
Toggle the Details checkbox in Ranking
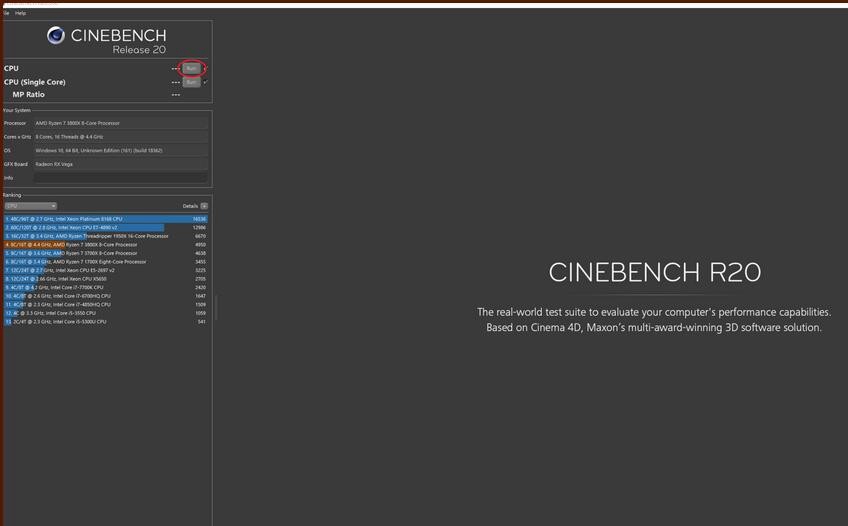click(x=204, y=206)
